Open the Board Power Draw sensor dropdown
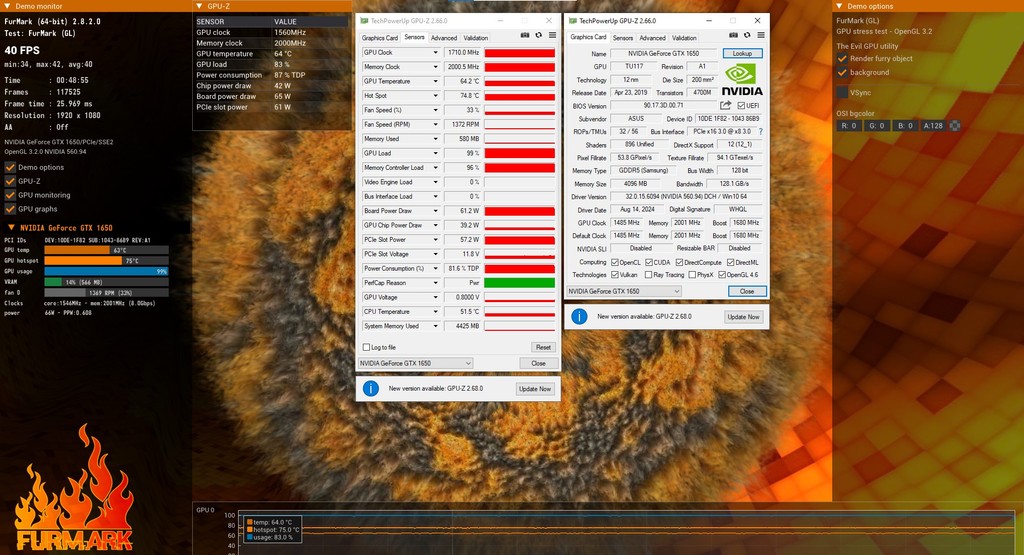Image resolution: width=1024 pixels, height=555 pixels. point(435,210)
